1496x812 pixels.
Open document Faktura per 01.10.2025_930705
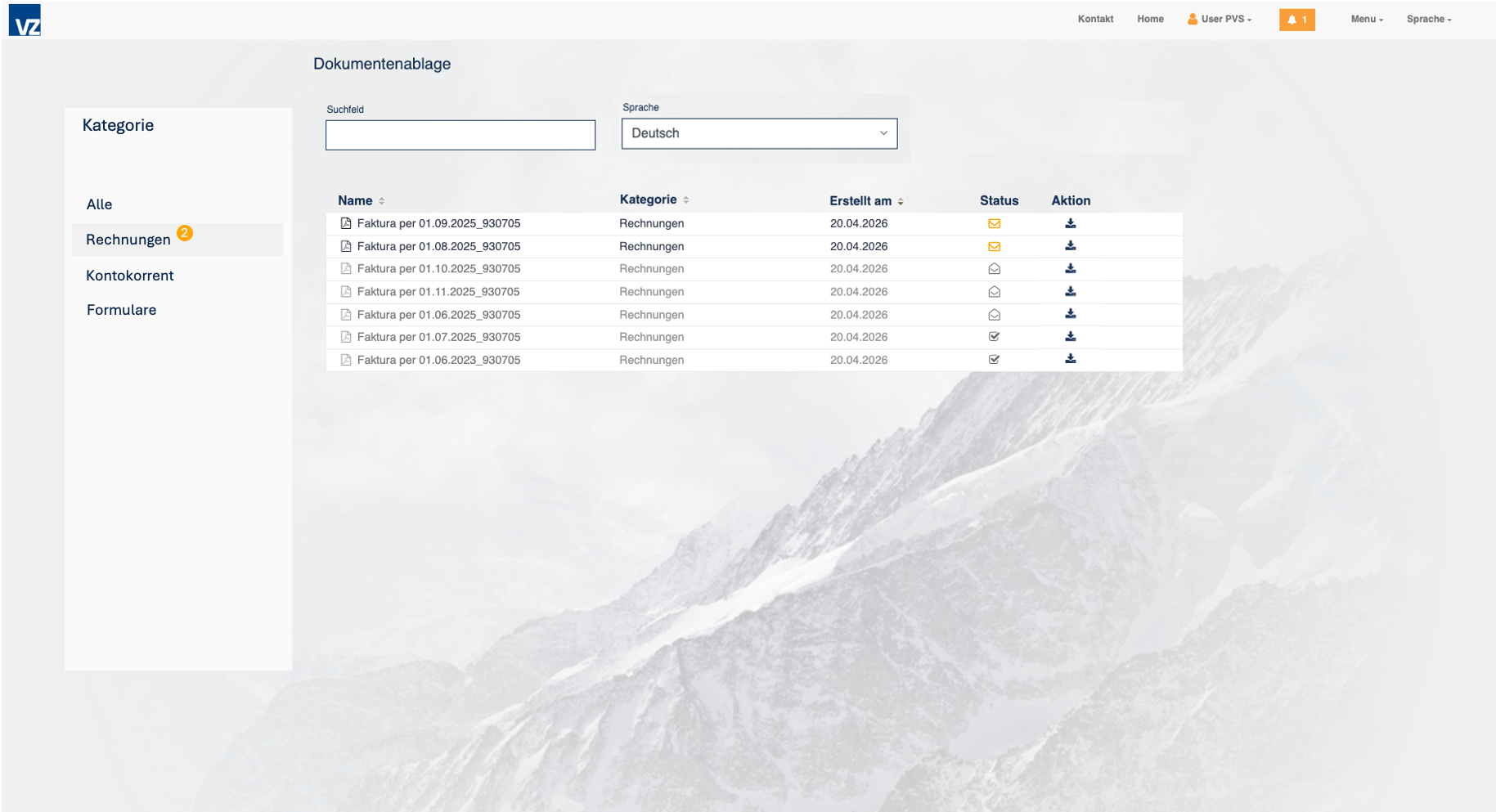438,269
